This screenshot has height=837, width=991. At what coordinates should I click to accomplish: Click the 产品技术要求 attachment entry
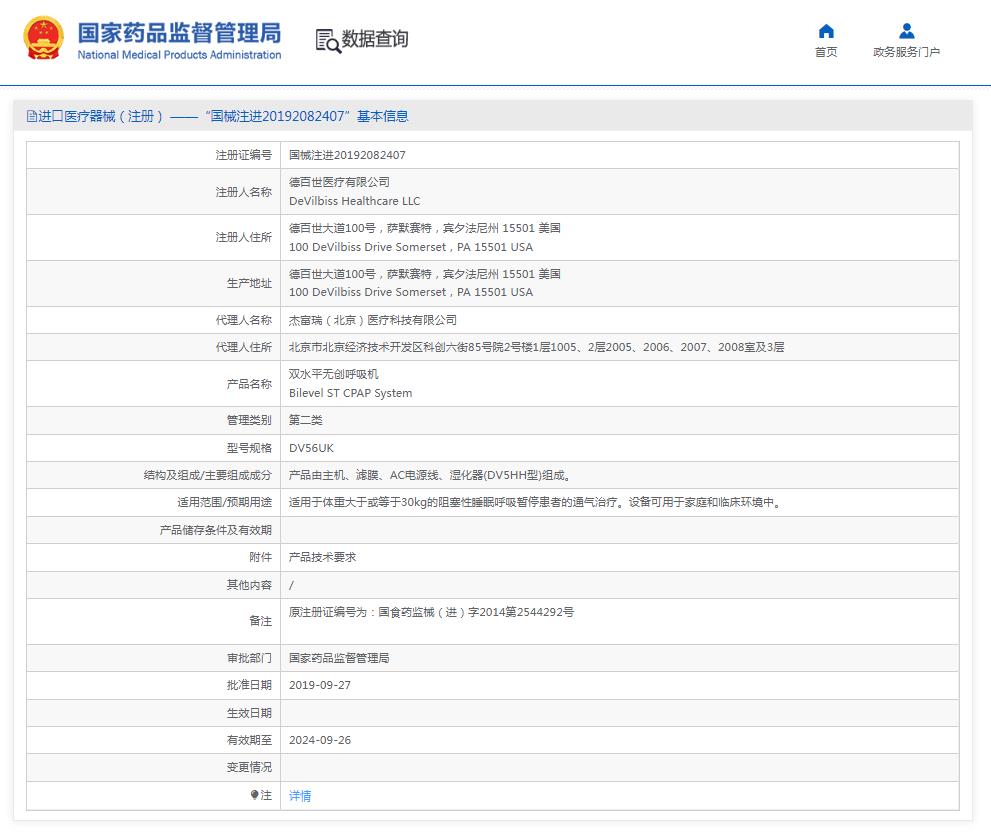click(x=322, y=557)
